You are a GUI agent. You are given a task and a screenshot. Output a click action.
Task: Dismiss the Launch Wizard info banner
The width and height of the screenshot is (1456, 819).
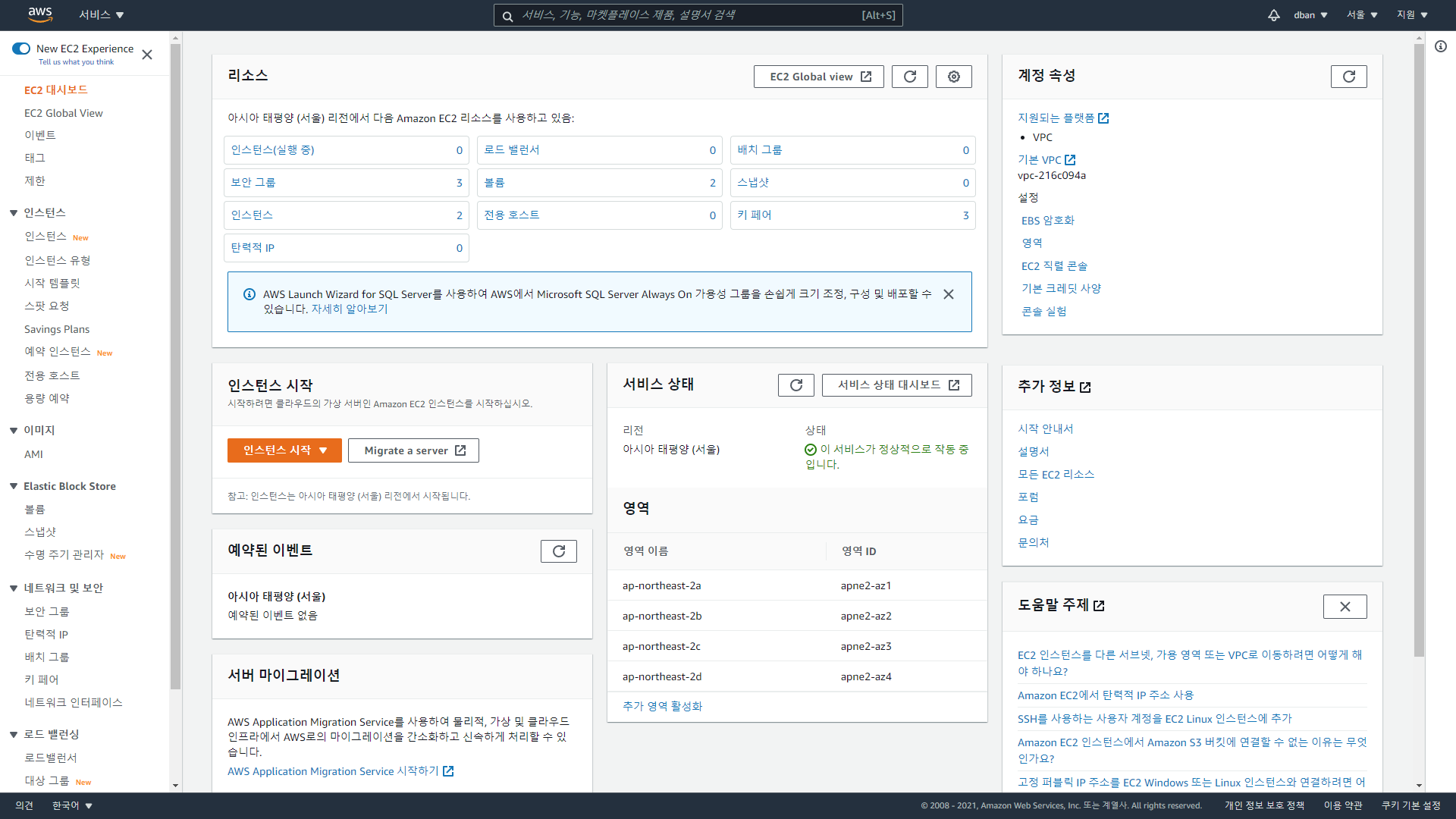pyautogui.click(x=948, y=294)
